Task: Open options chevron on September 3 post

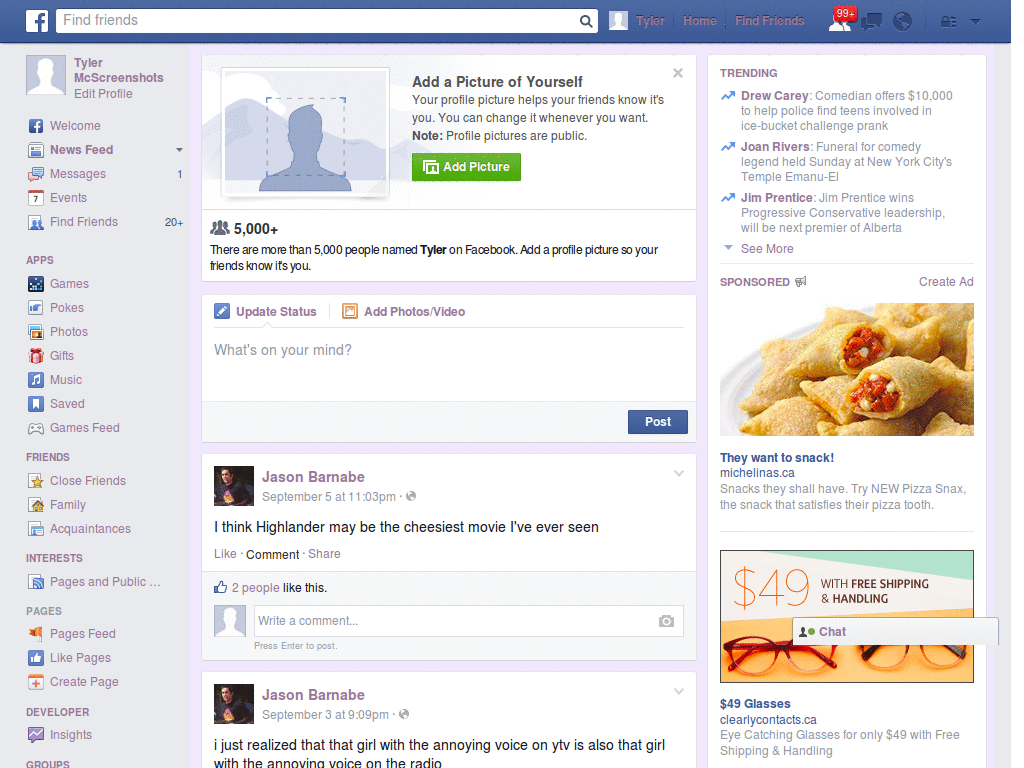Action: 679,691
